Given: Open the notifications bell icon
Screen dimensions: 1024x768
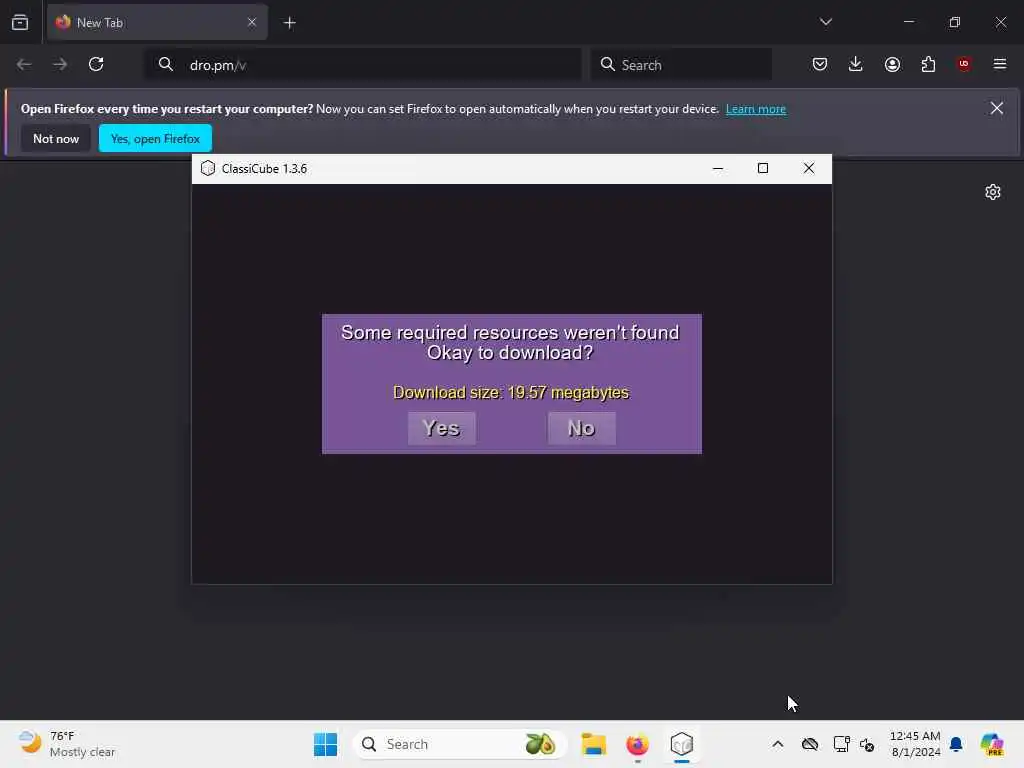Looking at the screenshot, I should click(x=956, y=744).
